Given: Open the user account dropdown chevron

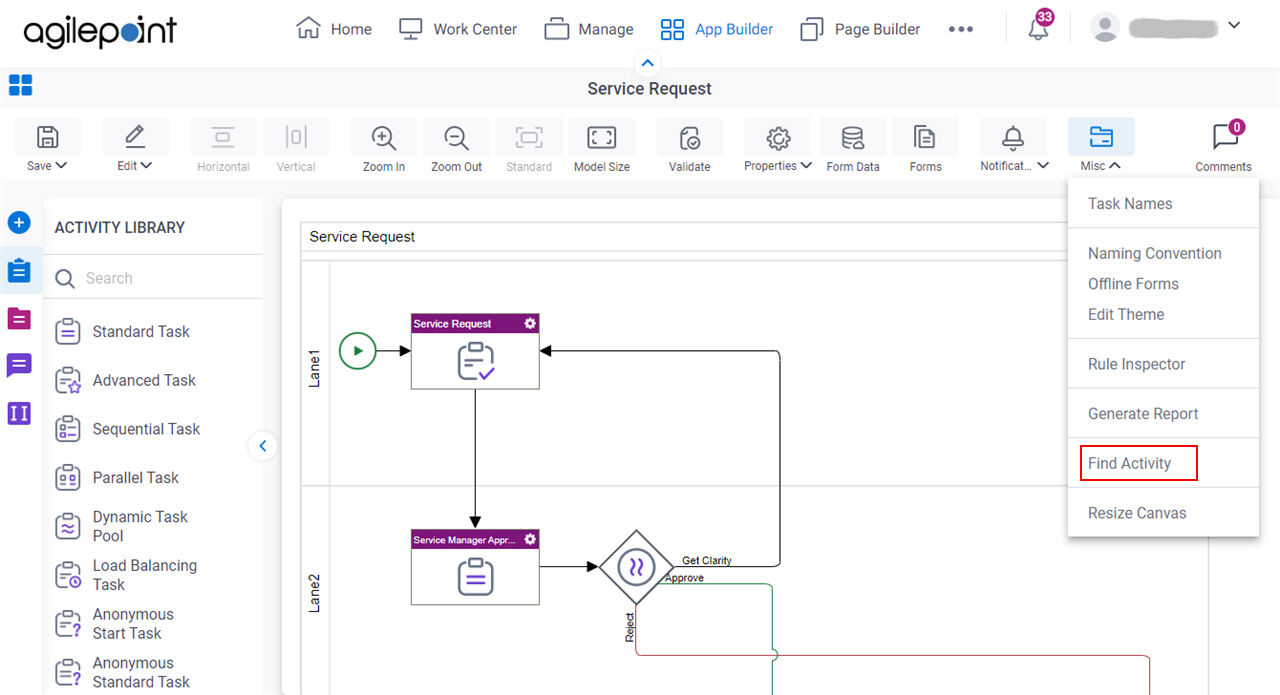Looking at the screenshot, I should coord(1233,26).
